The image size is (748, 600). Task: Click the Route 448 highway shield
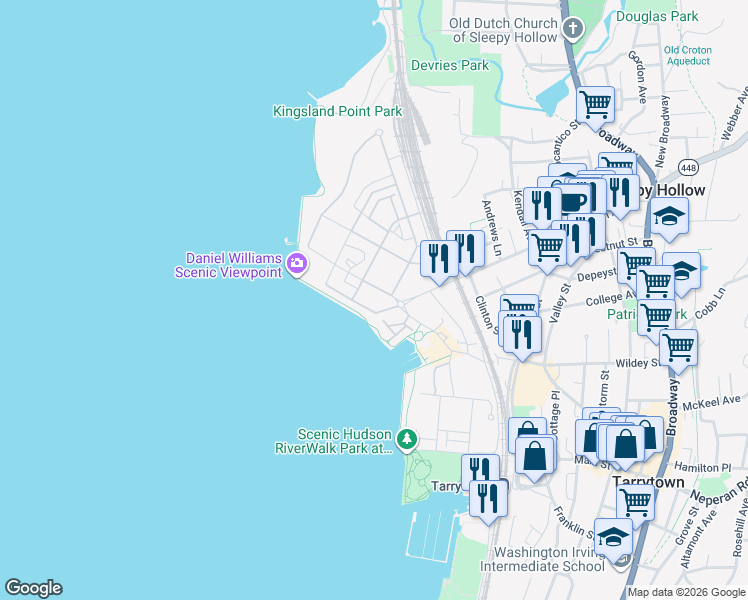point(688,167)
